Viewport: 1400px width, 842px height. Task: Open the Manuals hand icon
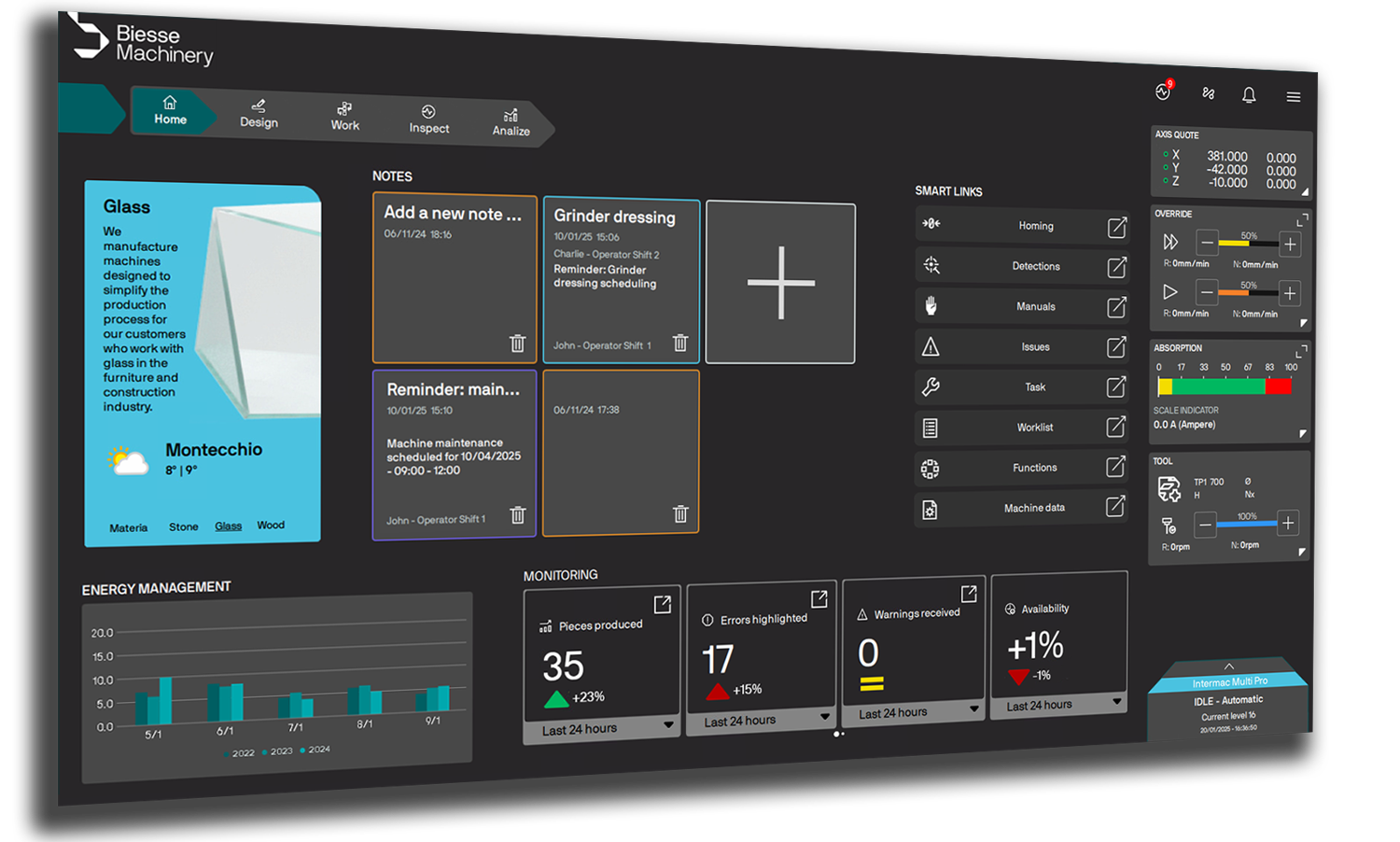[x=931, y=305]
